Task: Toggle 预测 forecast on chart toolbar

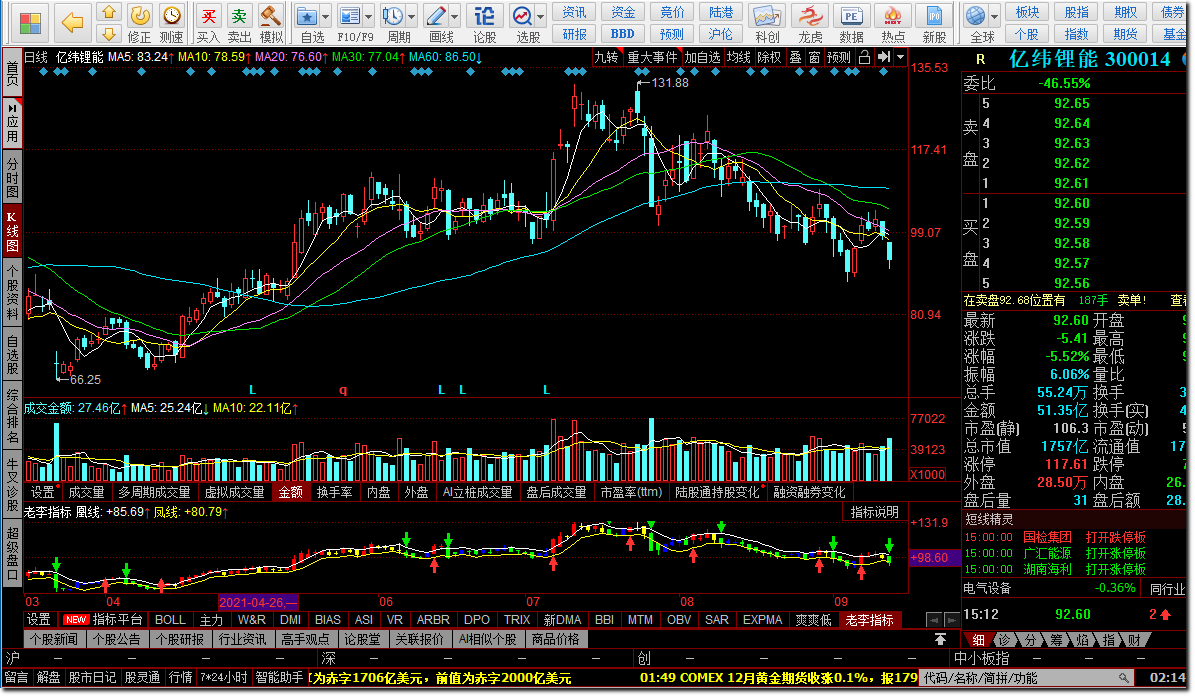Action: click(x=839, y=57)
